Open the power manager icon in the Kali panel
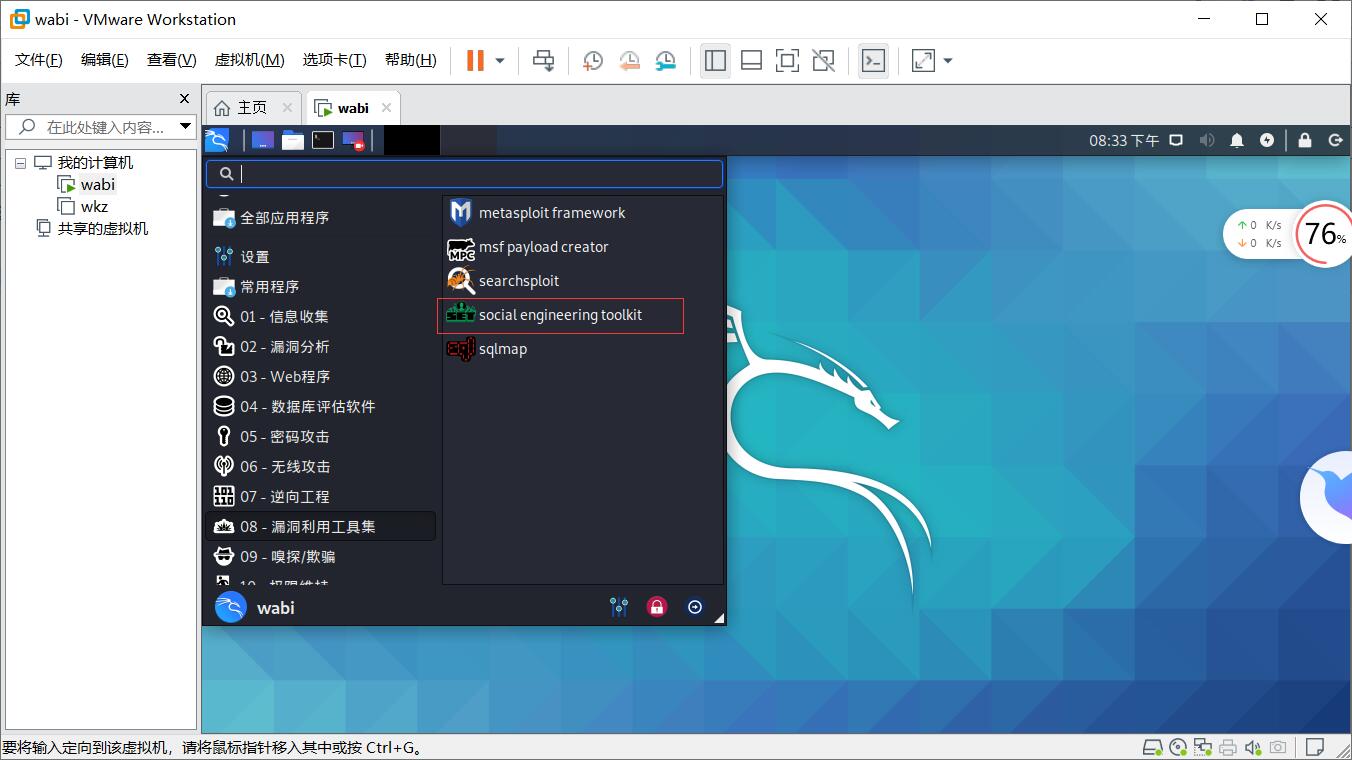 pos(1267,140)
